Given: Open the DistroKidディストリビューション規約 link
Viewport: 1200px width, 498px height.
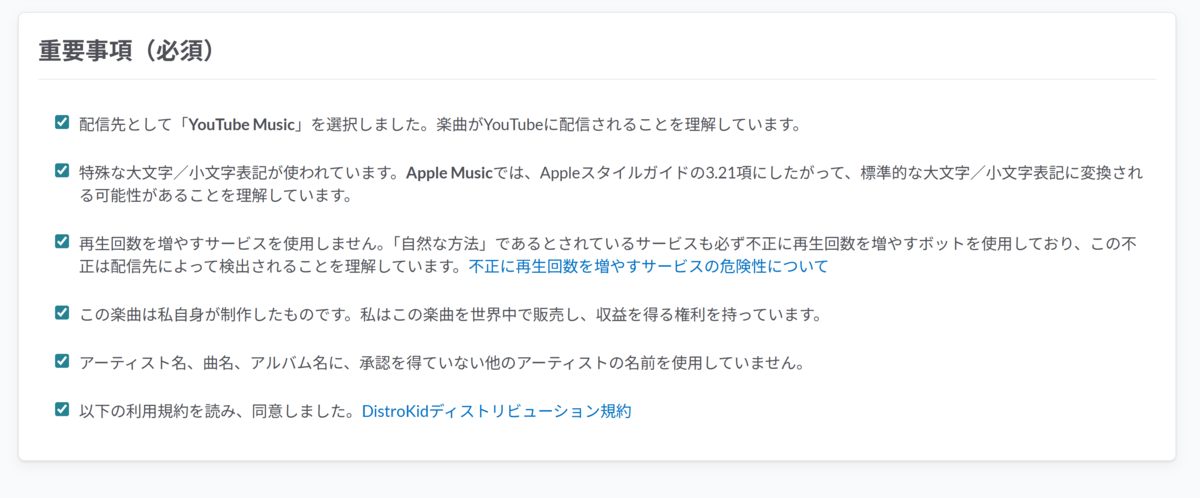Looking at the screenshot, I should 496,410.
